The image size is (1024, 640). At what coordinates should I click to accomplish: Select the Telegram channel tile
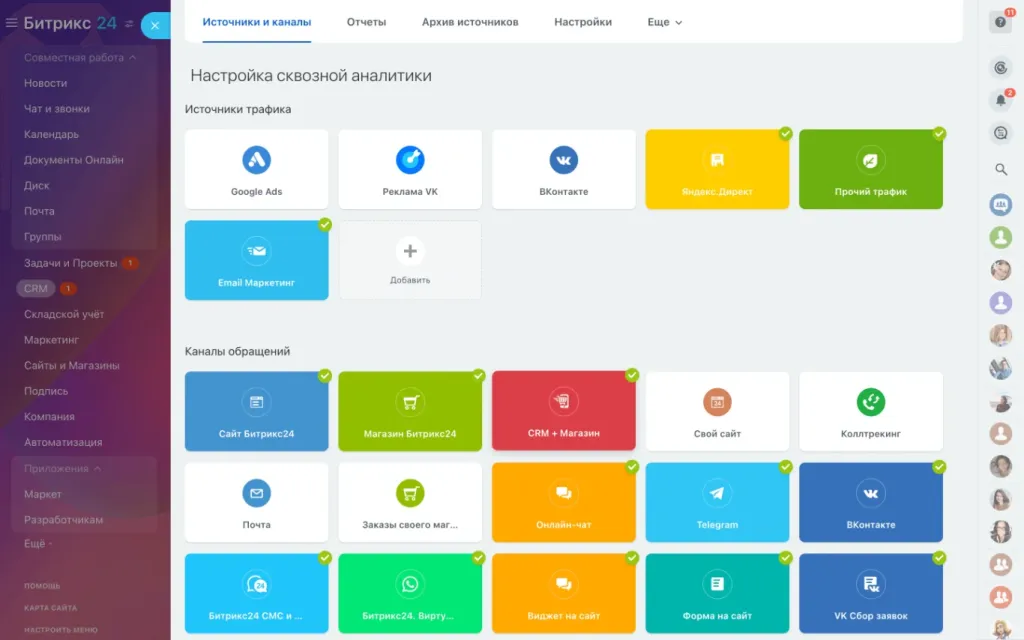point(717,502)
